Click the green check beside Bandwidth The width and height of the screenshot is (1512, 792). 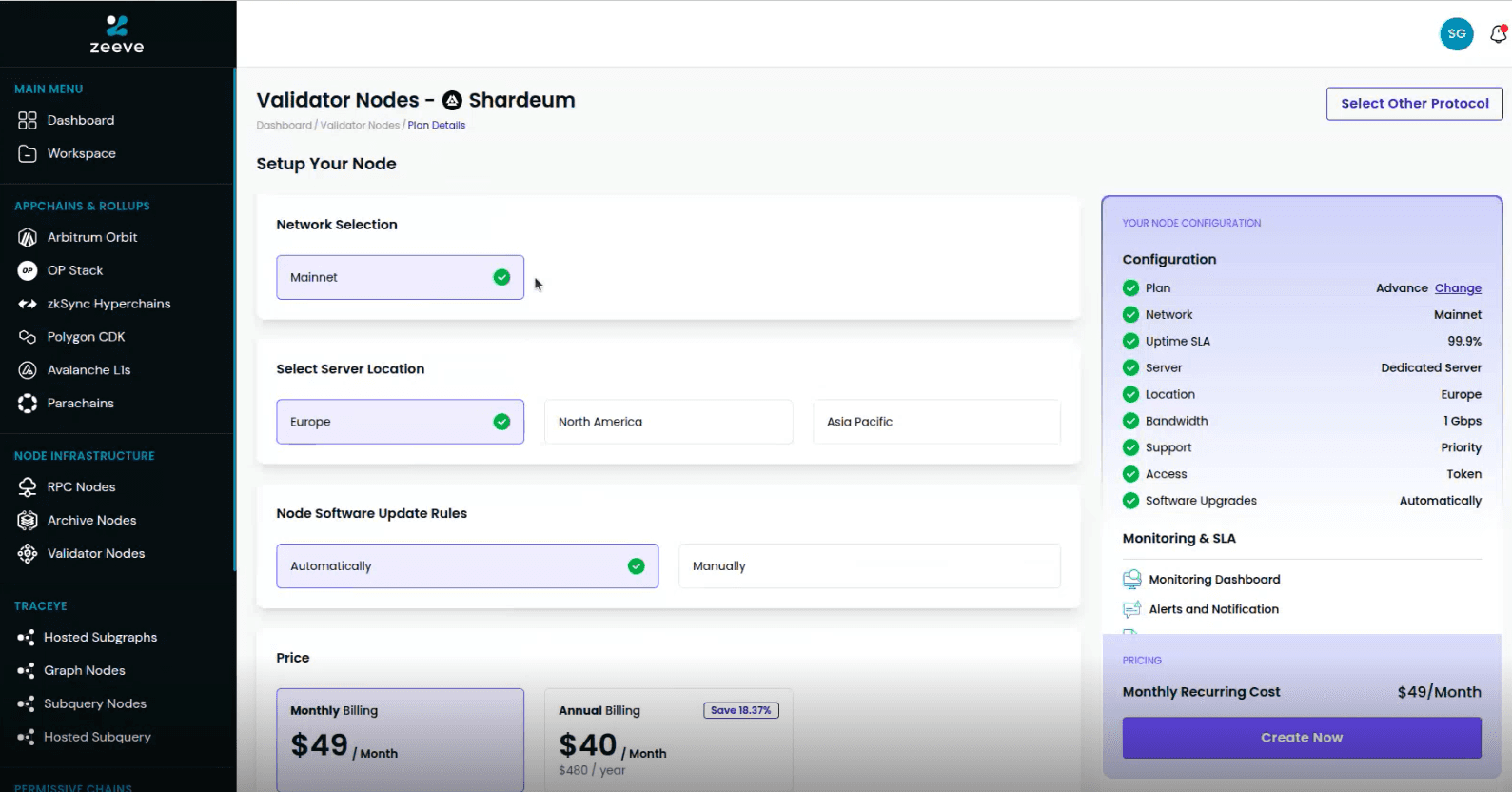1130,421
